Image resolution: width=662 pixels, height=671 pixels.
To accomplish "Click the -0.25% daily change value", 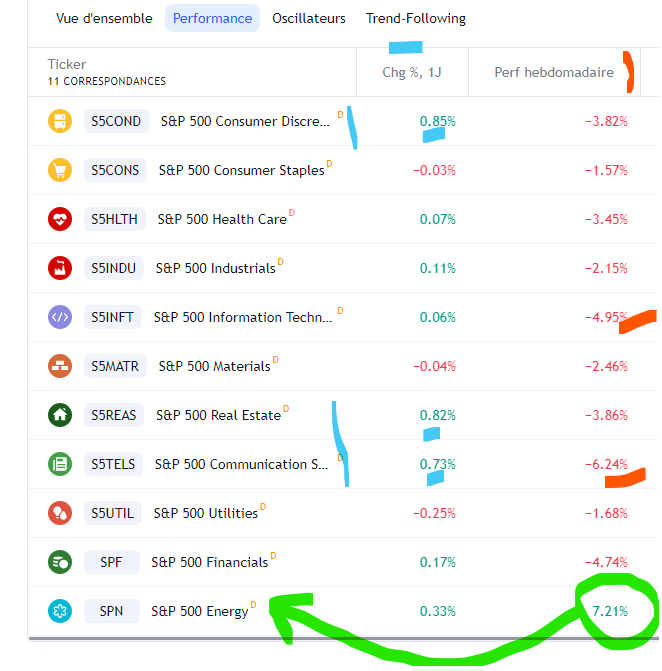I will pyautogui.click(x=434, y=514).
